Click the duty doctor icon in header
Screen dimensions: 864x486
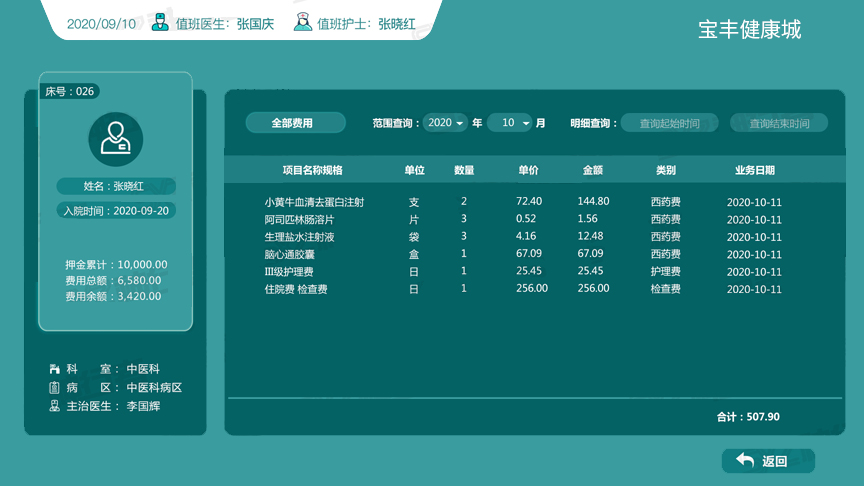point(160,23)
